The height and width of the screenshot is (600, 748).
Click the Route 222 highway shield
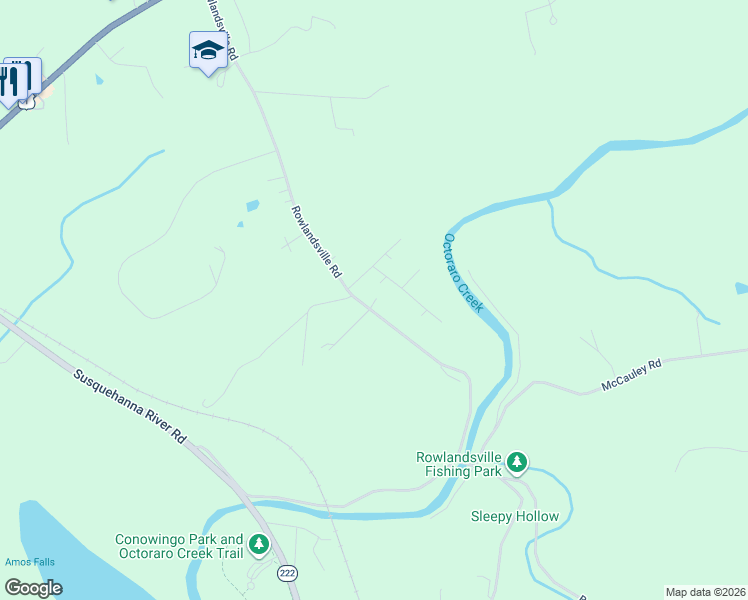pyautogui.click(x=287, y=573)
